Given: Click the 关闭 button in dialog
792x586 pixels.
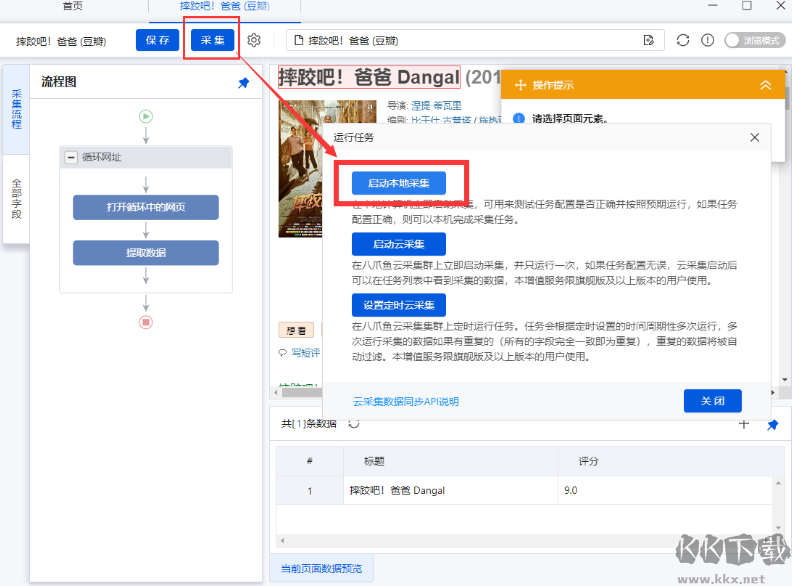Looking at the screenshot, I should [x=712, y=401].
